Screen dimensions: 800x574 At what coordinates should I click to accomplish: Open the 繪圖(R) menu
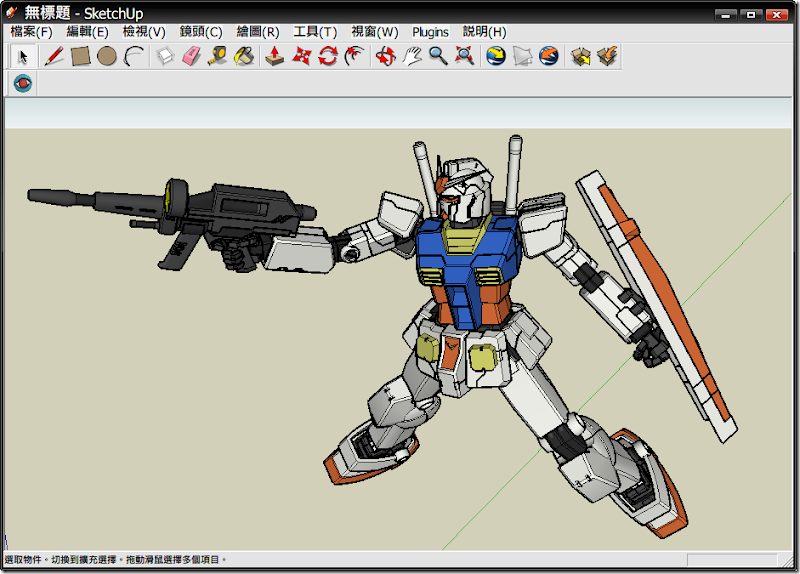258,32
